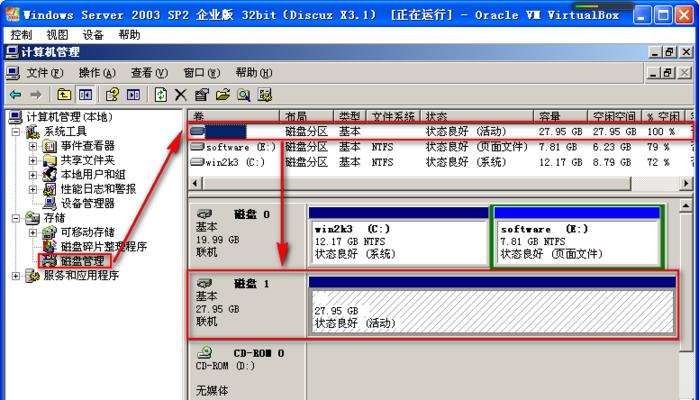Click the 12.17 GB capacity cell
This screenshot has height=400, width=699.
(x=560, y=162)
